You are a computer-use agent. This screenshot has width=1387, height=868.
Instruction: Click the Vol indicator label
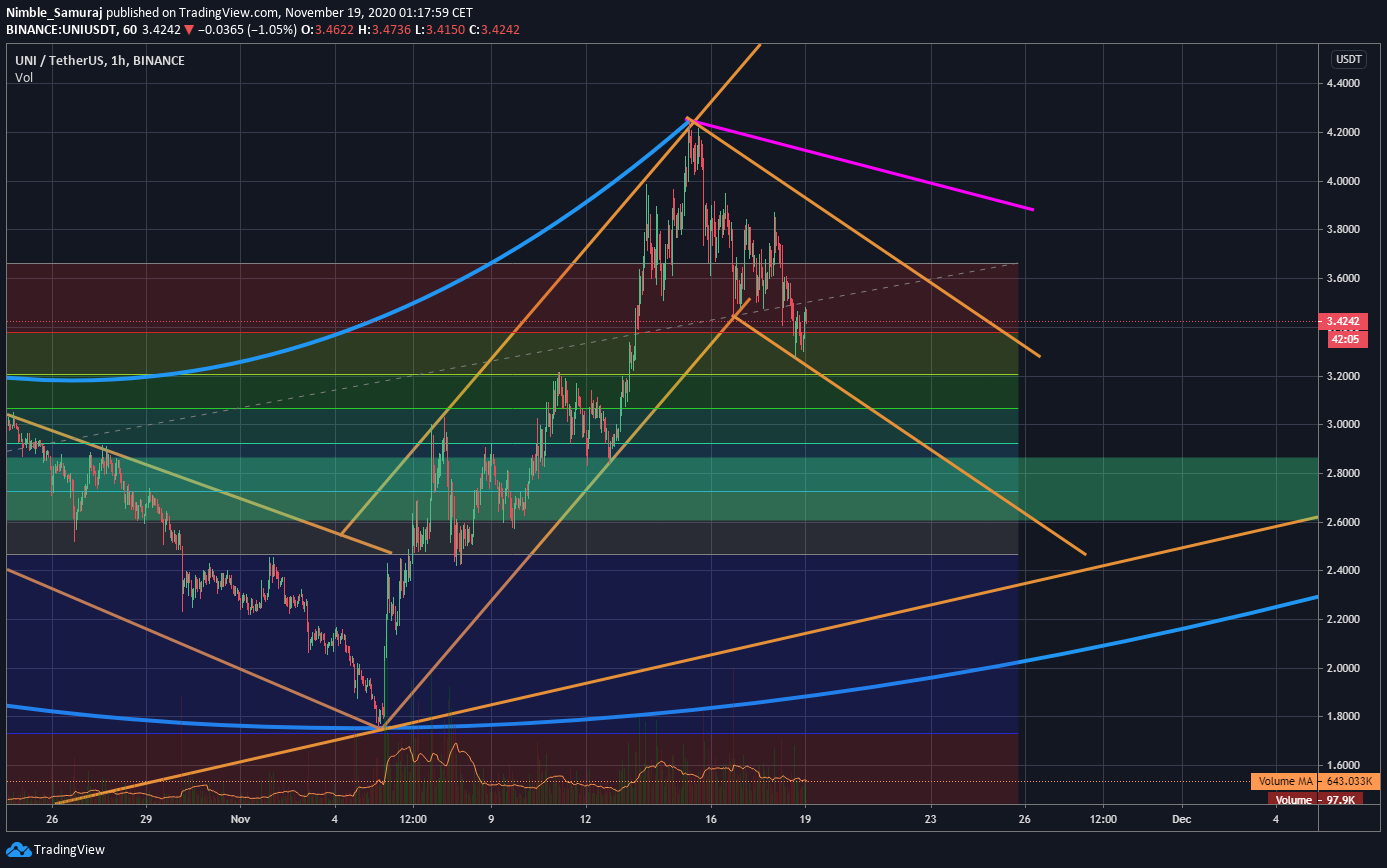(24, 78)
